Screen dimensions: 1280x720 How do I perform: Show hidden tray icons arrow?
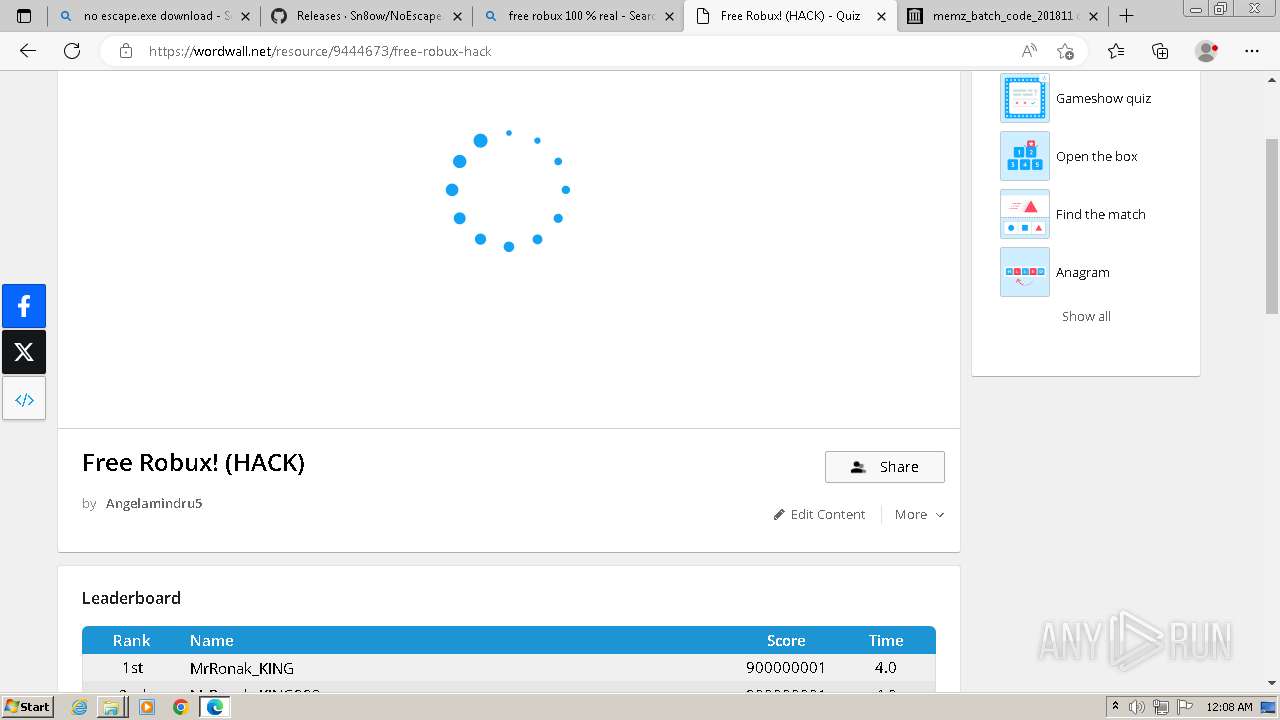(x=1116, y=707)
